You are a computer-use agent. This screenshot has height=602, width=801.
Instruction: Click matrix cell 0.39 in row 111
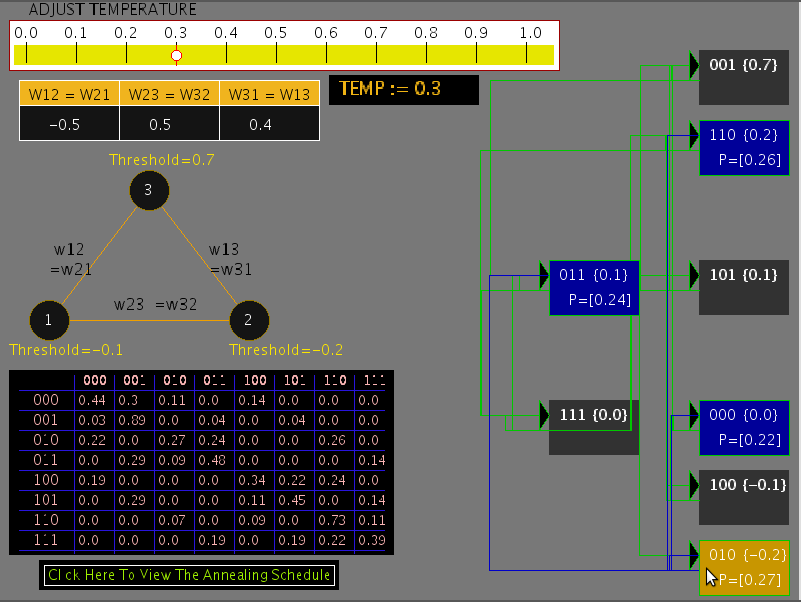[x=372, y=540]
